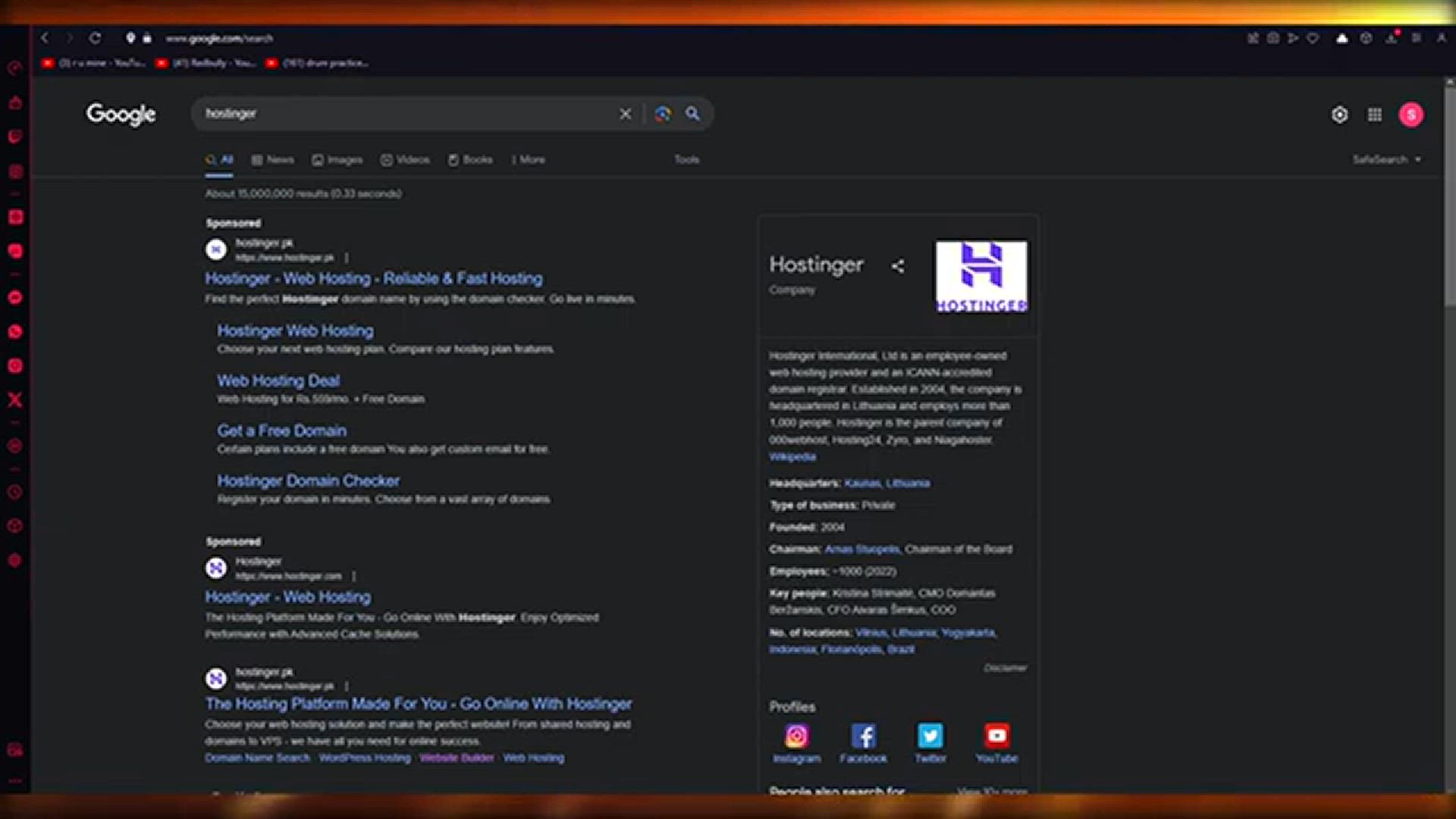Viewport: 1456px width, 819px height.
Task: Switch to the Images tab
Action: tap(337, 159)
